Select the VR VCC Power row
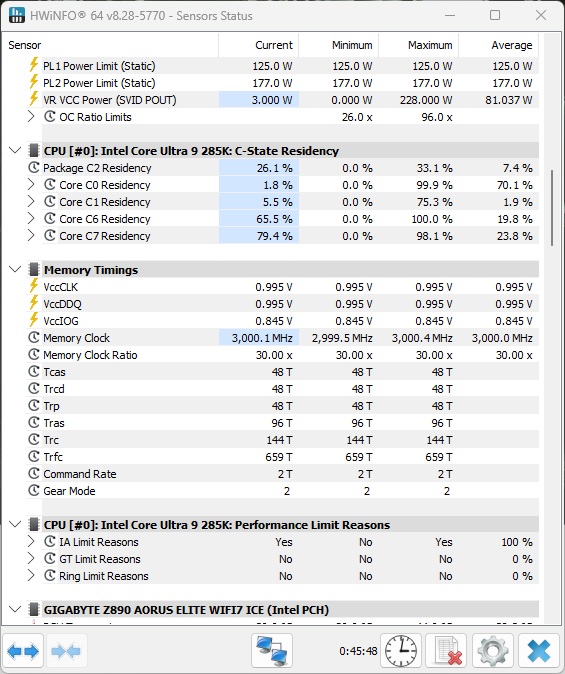 282,100
